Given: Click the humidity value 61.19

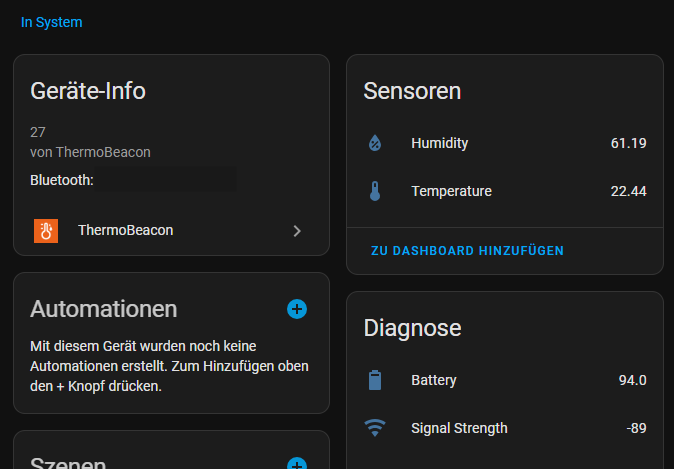Looking at the screenshot, I should 628,143.
